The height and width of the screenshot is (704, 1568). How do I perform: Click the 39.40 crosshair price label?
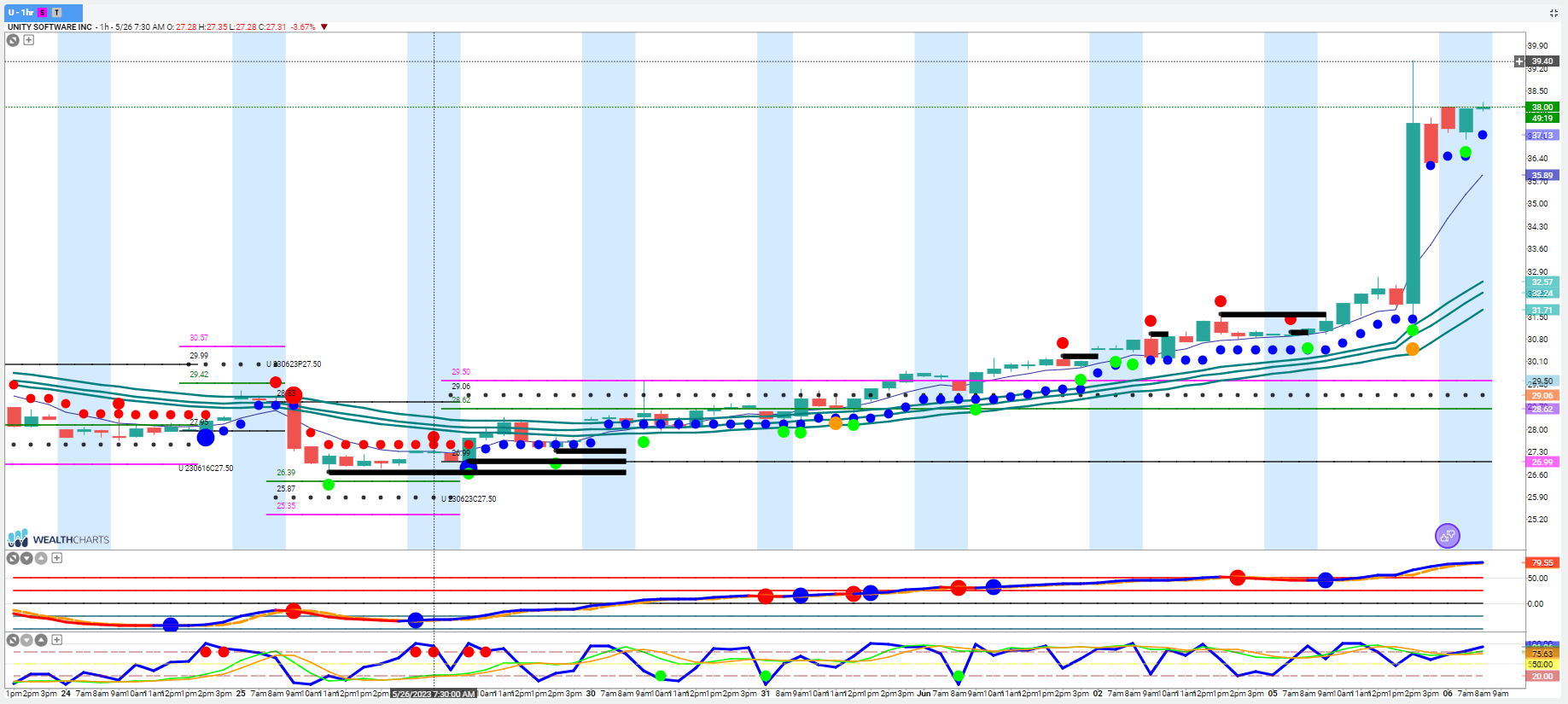[x=1542, y=61]
